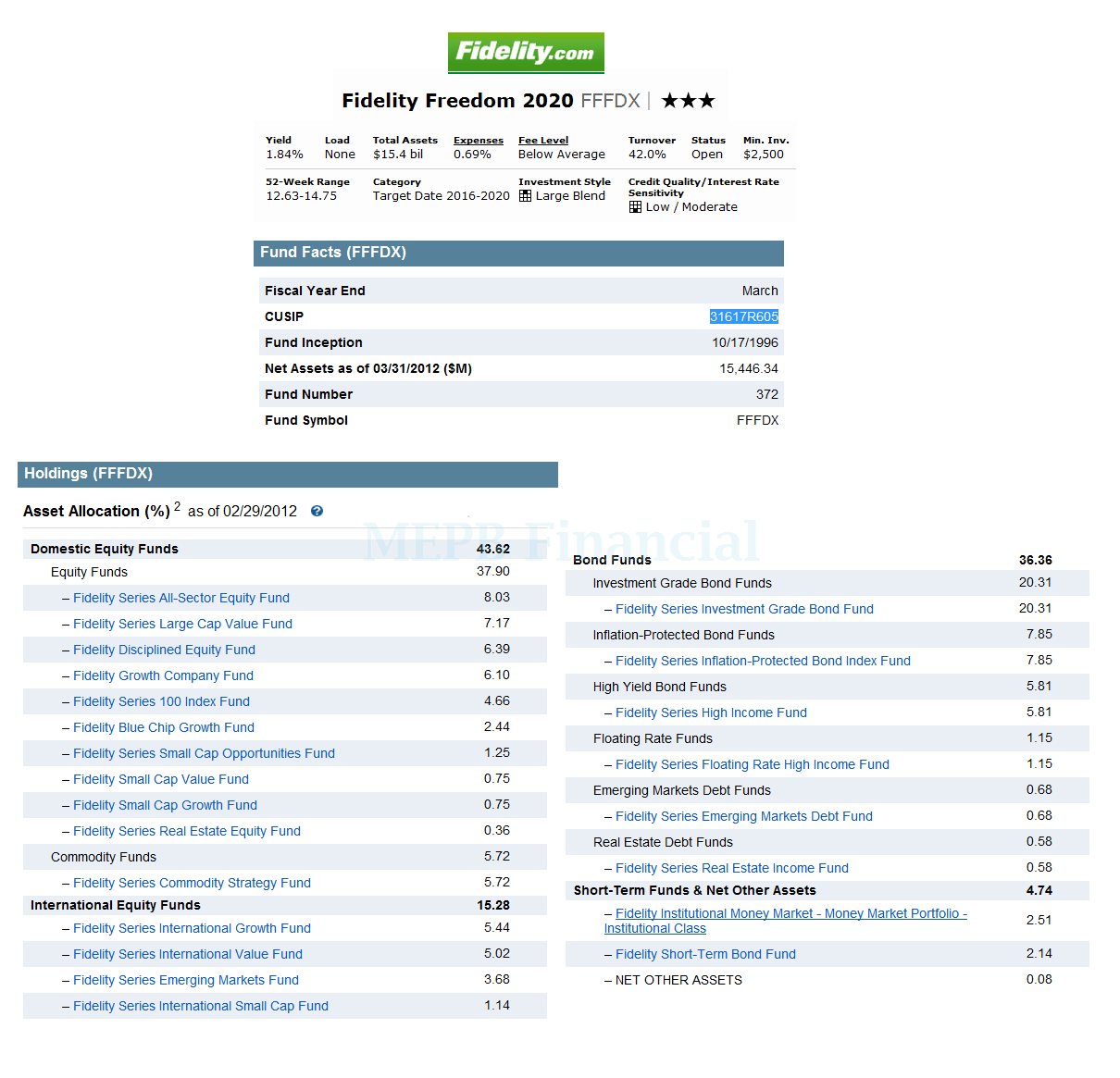Open Fidelity Series Commodity Strategy Fund
The width and height of the screenshot is (1120, 1078).
[192, 883]
